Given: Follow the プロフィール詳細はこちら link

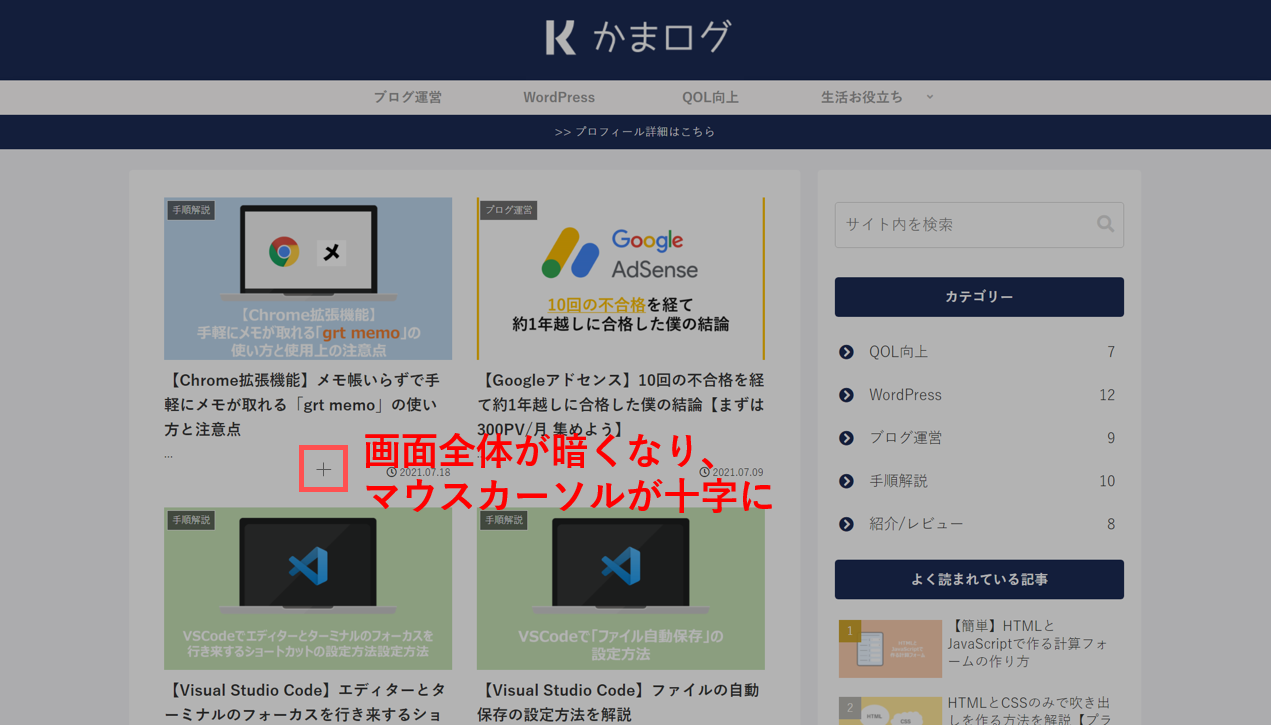Looking at the screenshot, I should 635,132.
